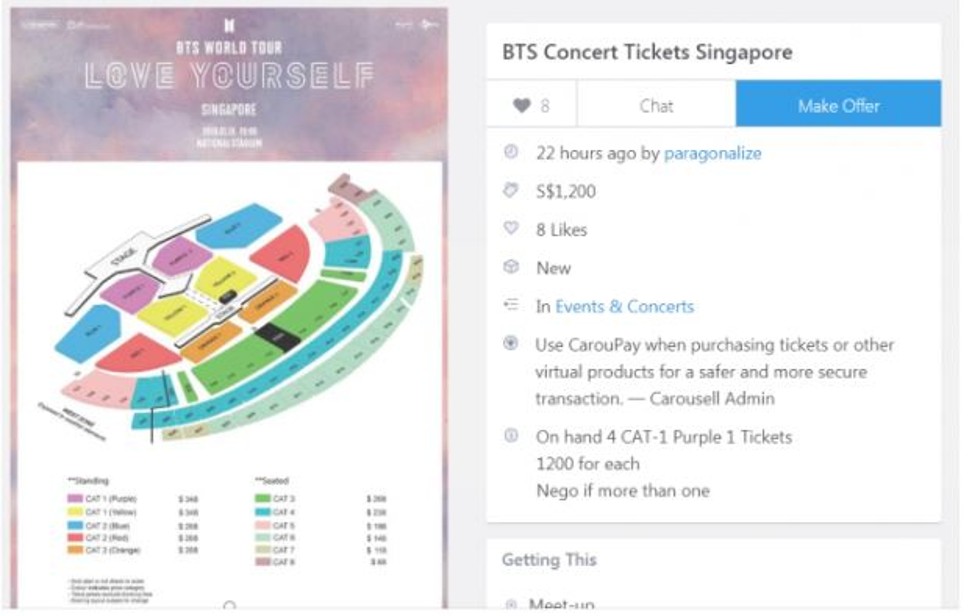The image size is (972, 616).
Task: Click the clock icon next to 22 hours ago
Action: click(x=511, y=152)
